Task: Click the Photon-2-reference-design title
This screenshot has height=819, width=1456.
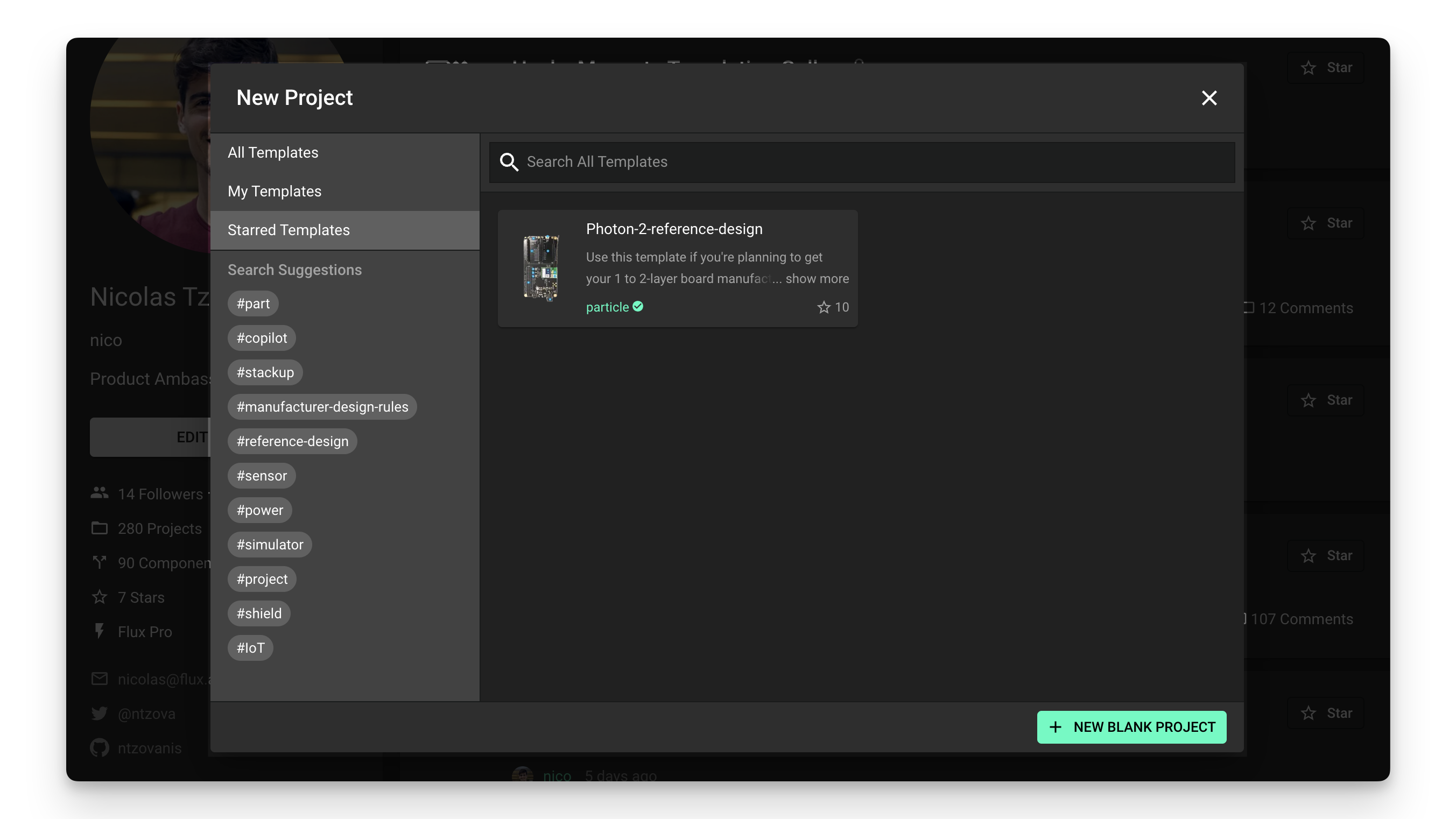Action: pos(674,229)
